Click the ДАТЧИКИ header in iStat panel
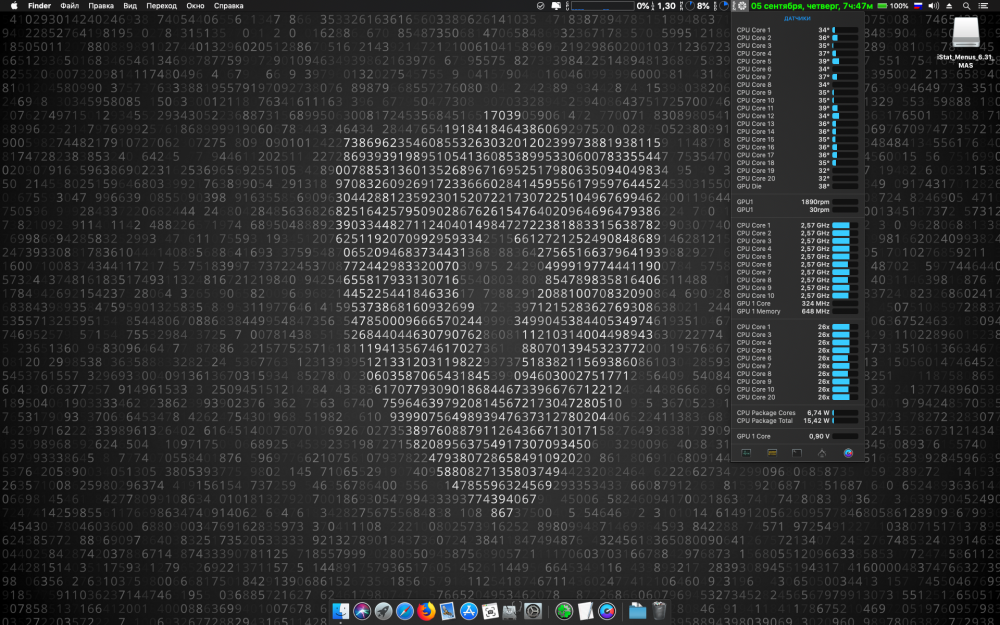This screenshot has height=625, width=1000. [x=797, y=18]
